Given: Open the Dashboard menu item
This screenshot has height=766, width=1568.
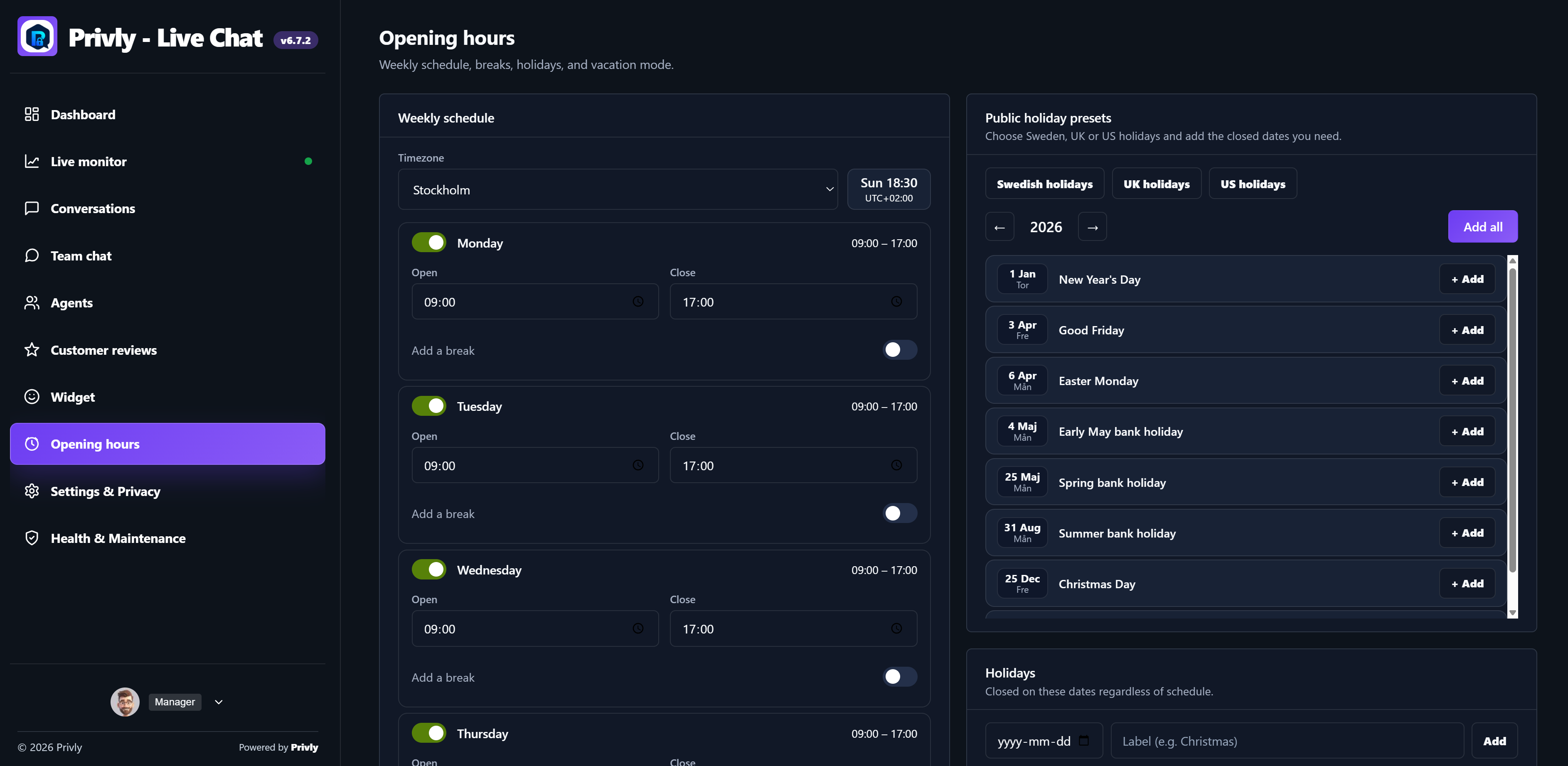Looking at the screenshot, I should click(167, 114).
